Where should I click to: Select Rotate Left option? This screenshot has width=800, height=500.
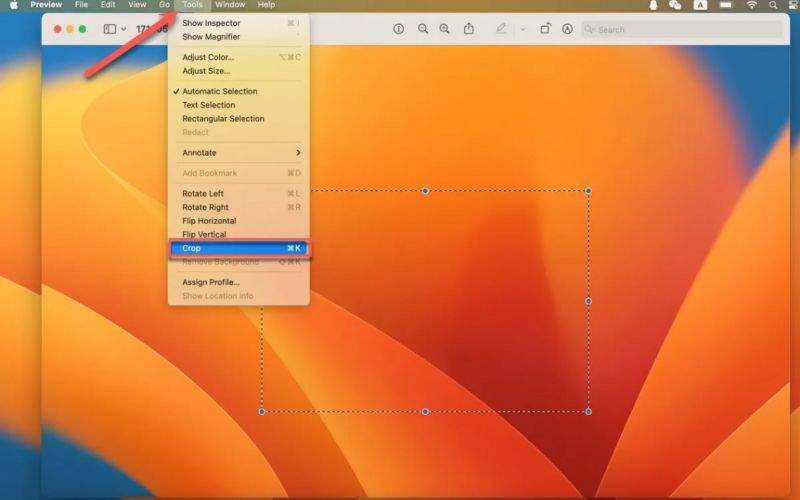(203, 193)
